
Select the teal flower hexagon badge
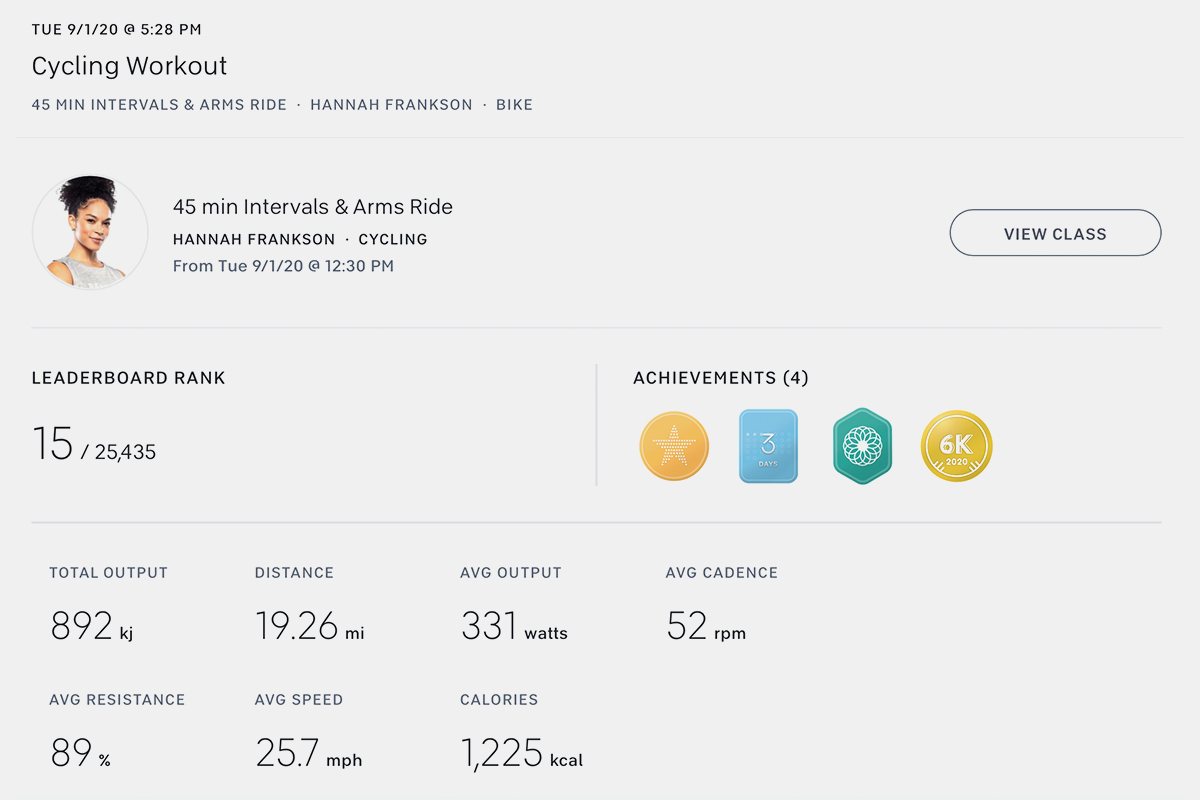[x=862, y=446]
